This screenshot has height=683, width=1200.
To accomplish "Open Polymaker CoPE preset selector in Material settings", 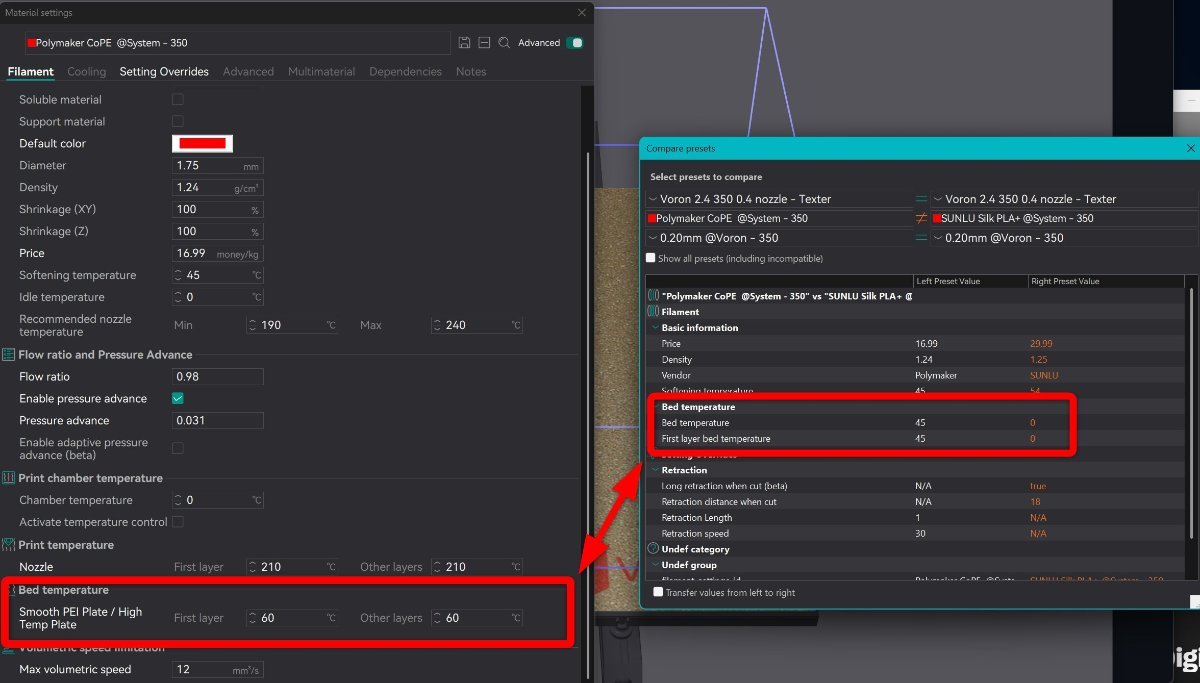I will pyautogui.click(x=238, y=43).
